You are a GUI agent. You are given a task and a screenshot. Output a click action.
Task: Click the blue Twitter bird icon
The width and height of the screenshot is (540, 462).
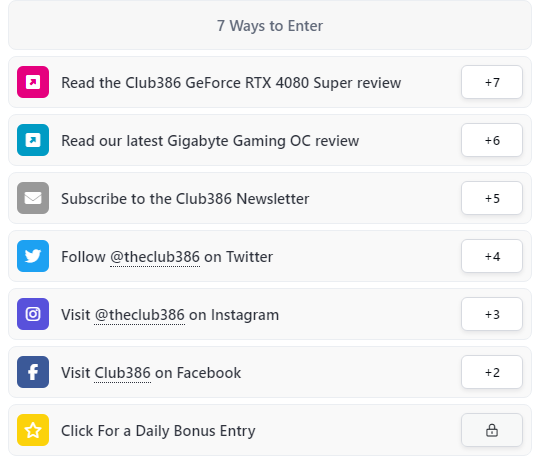coord(33,256)
